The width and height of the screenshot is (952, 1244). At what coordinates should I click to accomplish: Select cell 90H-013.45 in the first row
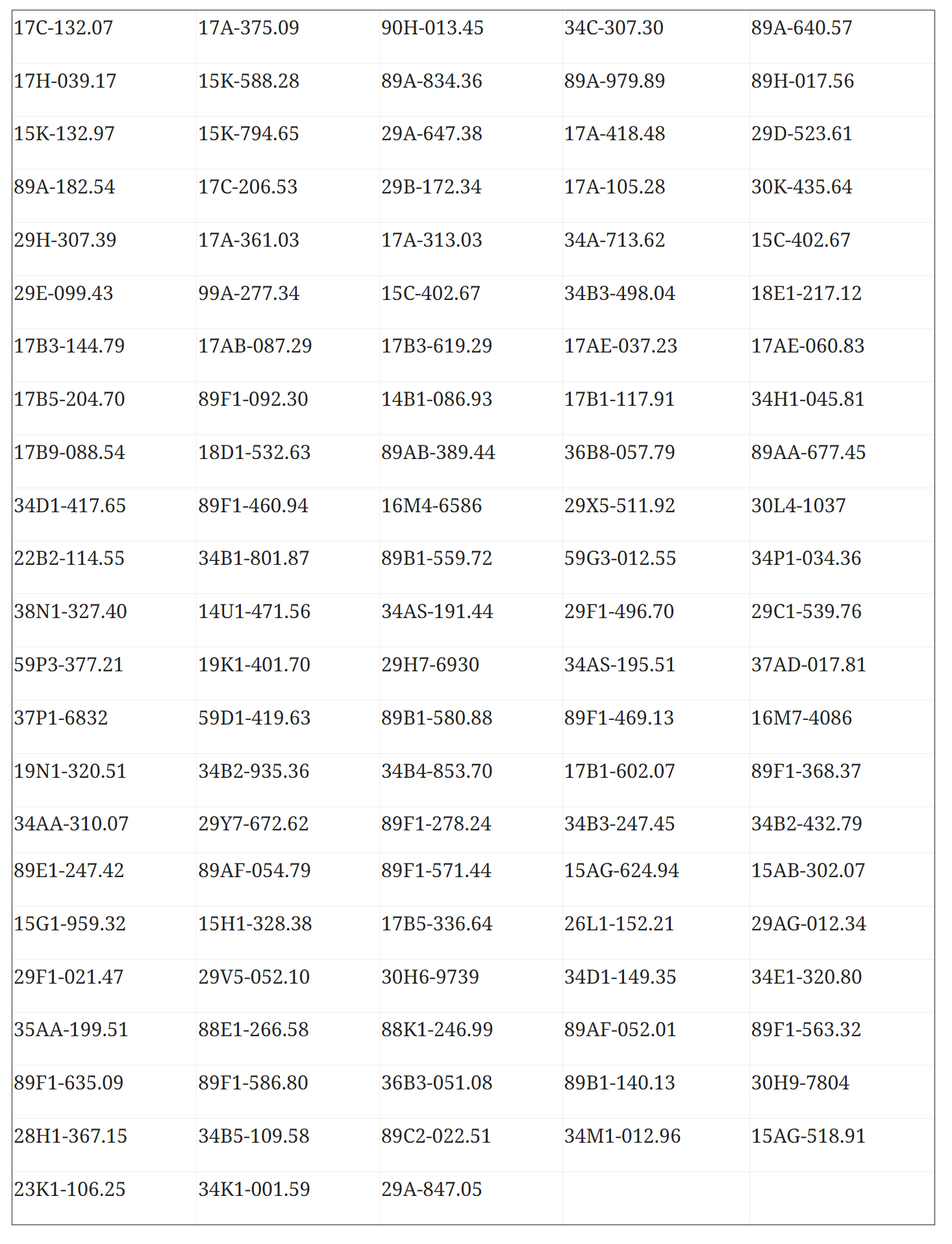[471, 36]
